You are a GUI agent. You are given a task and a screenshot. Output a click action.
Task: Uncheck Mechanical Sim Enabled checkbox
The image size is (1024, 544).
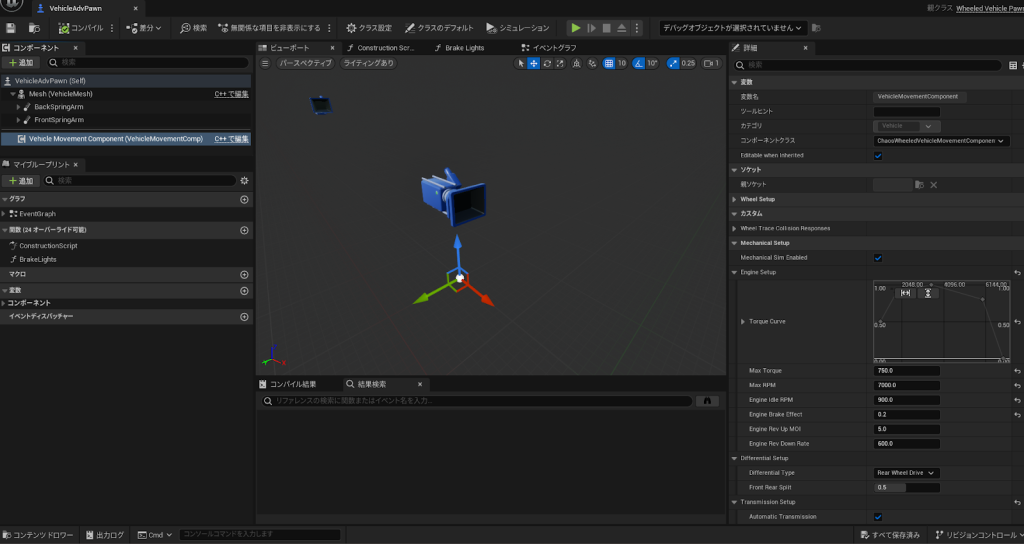click(x=878, y=258)
